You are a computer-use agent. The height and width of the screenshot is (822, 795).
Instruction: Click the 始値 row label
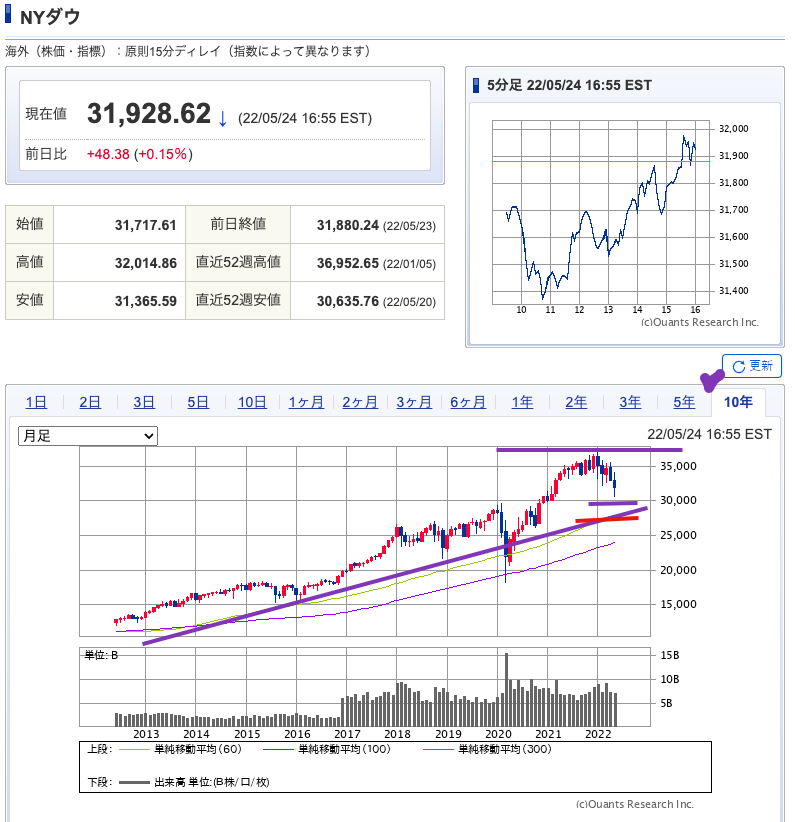[29, 224]
